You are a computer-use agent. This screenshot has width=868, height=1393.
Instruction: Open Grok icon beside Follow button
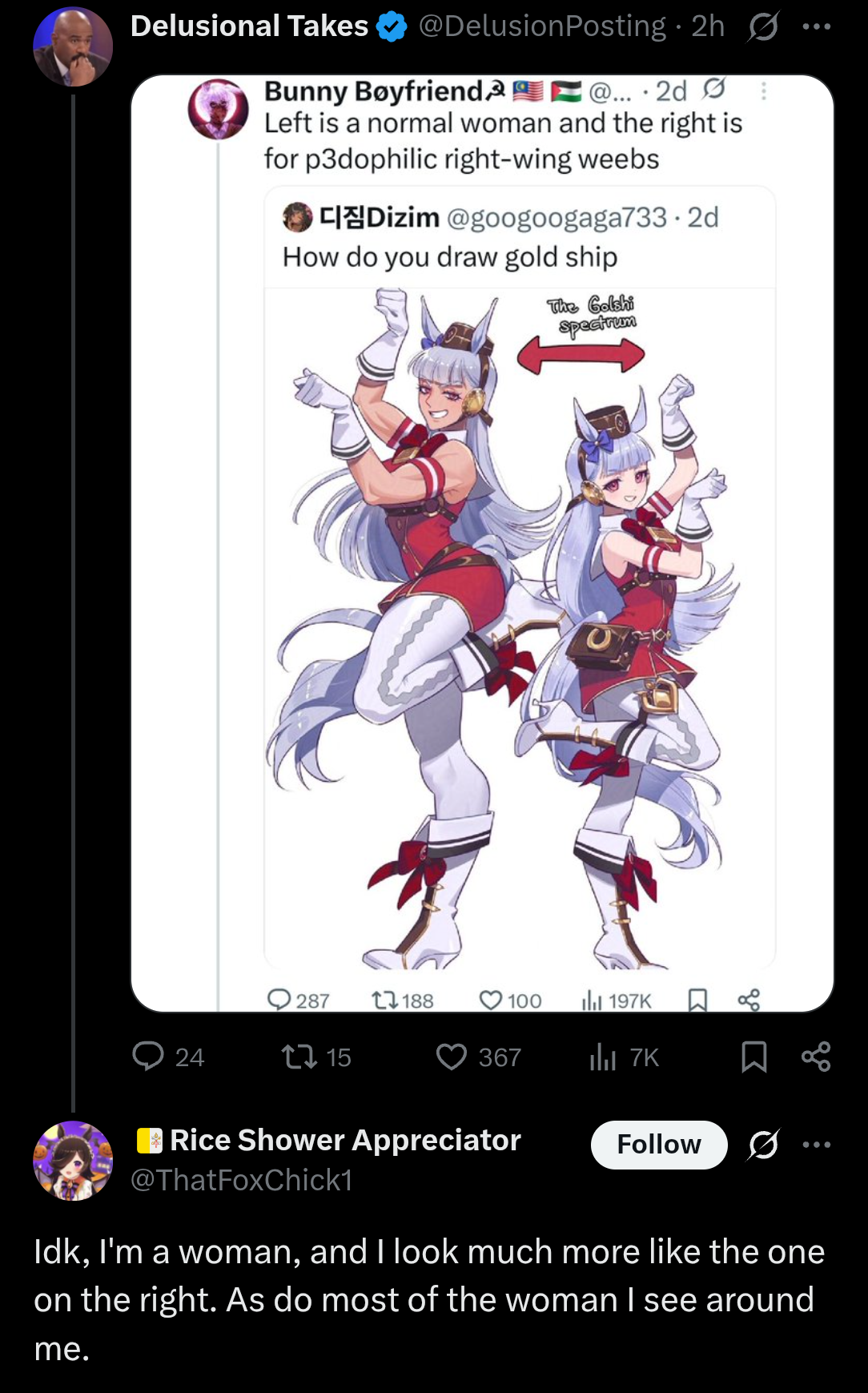[763, 1144]
